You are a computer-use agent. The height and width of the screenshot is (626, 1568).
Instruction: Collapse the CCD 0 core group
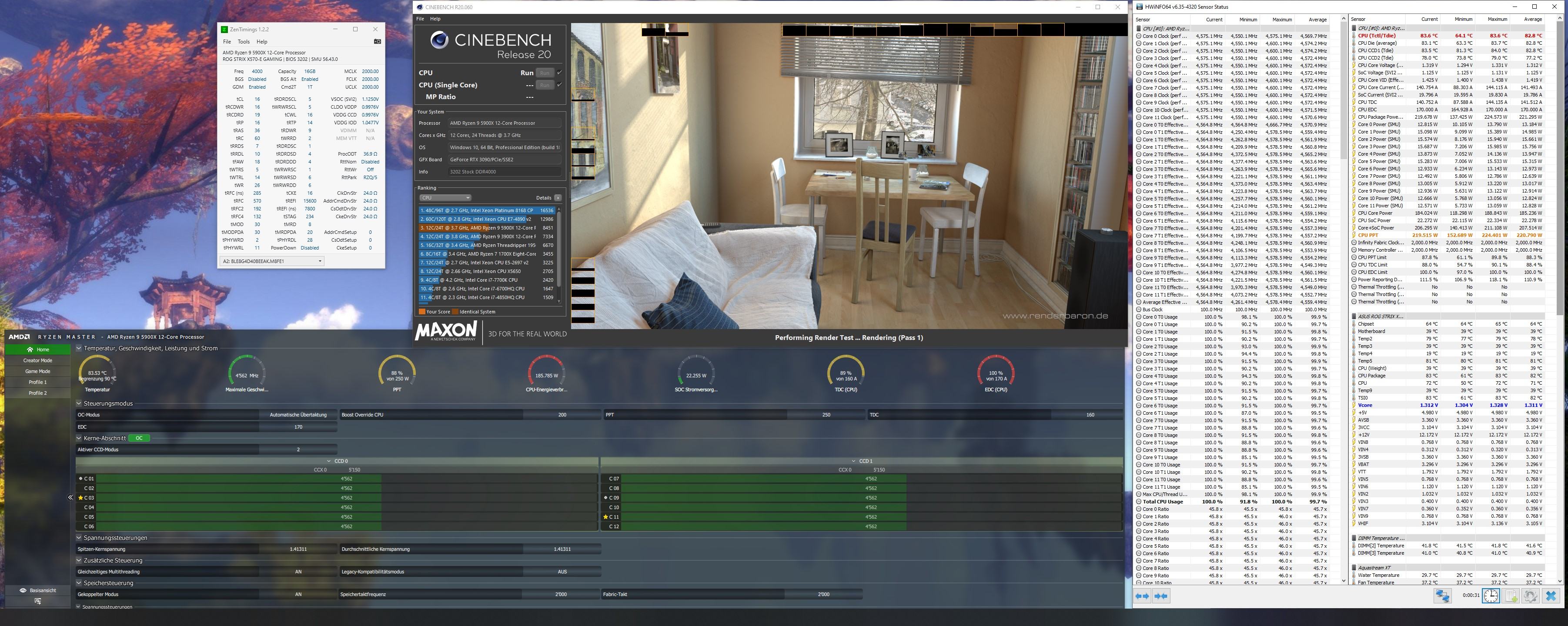coord(329,461)
